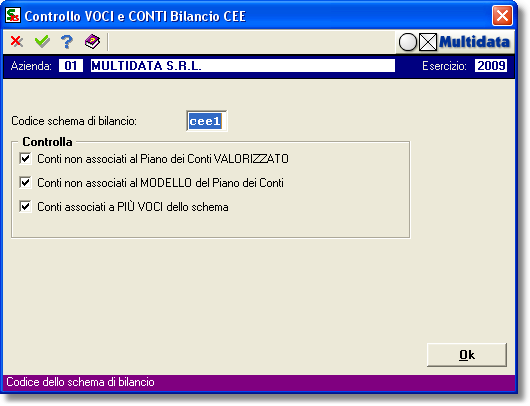Toggle Conti non associati al MODELLO checkbox

(x=25, y=183)
